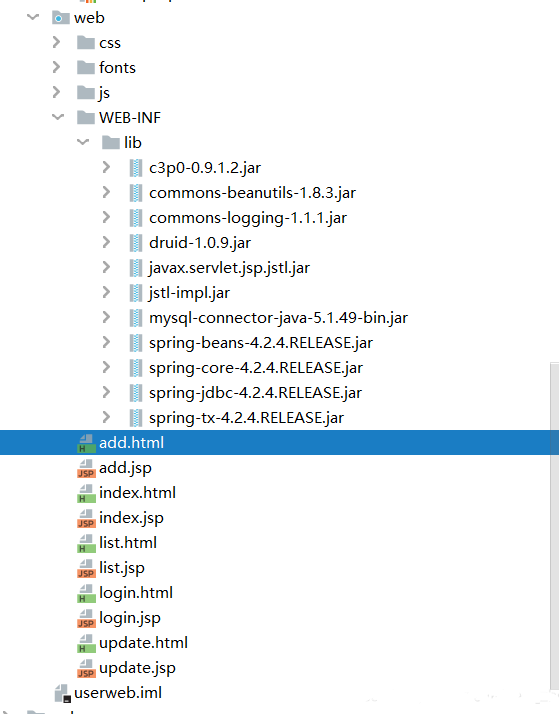The width and height of the screenshot is (559, 714).
Task: Select commons-beanutils-1.8.3.jar entry
Action: [252, 193]
